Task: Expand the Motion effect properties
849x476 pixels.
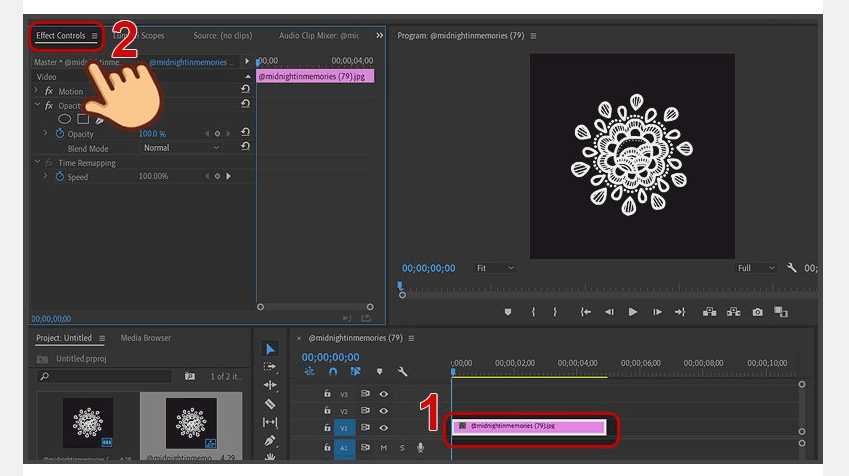Action: [36, 90]
